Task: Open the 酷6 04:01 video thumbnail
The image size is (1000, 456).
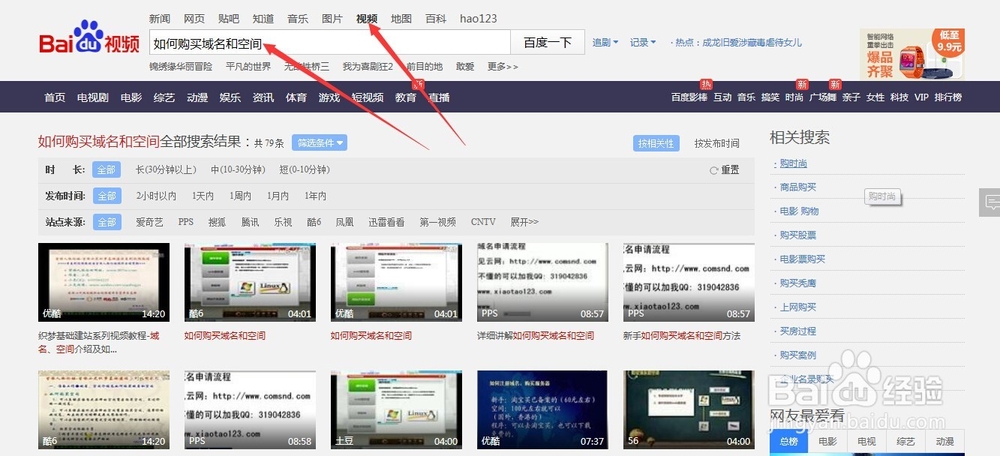Action: (250, 282)
